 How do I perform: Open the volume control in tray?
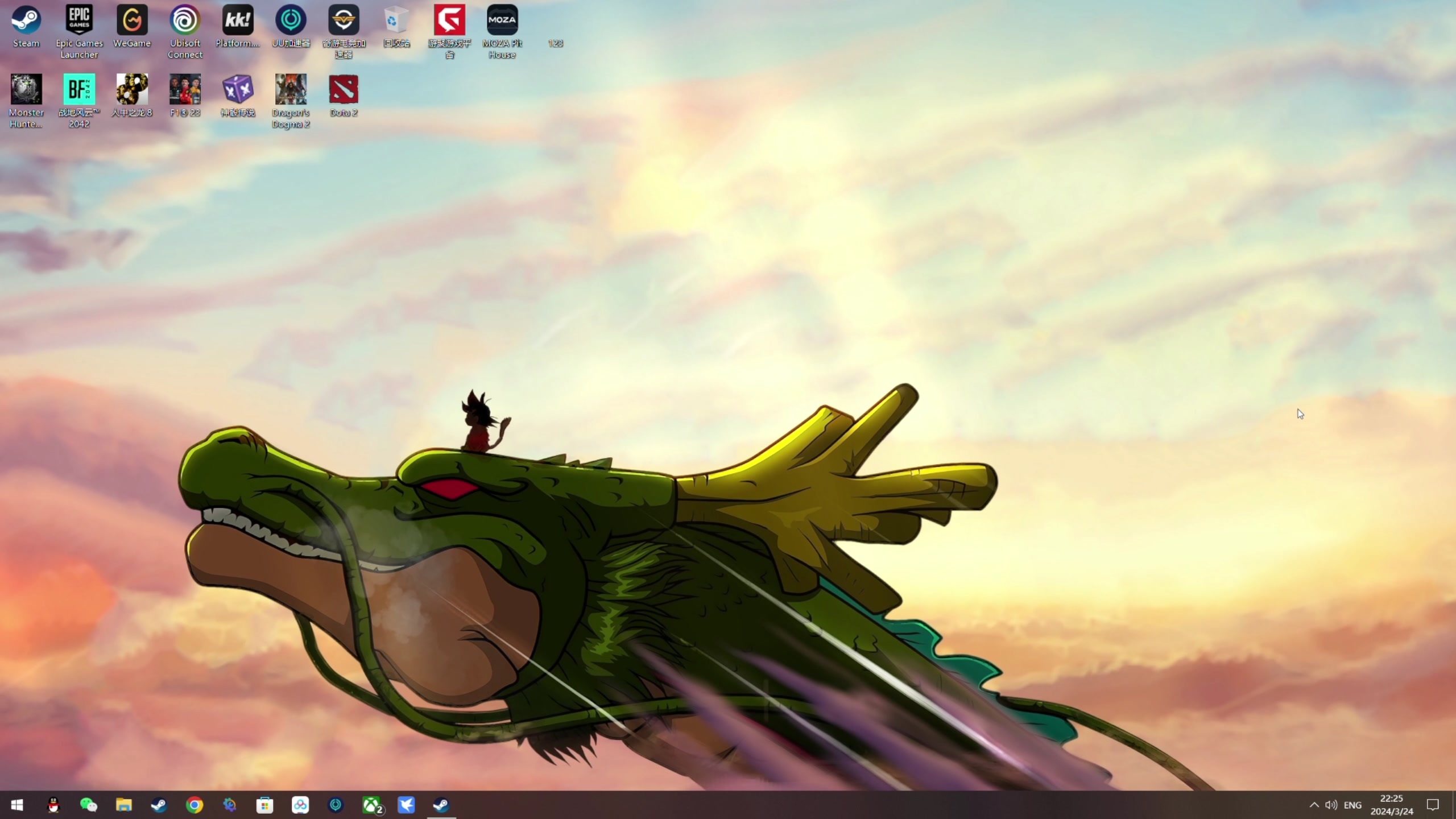pos(1331,805)
